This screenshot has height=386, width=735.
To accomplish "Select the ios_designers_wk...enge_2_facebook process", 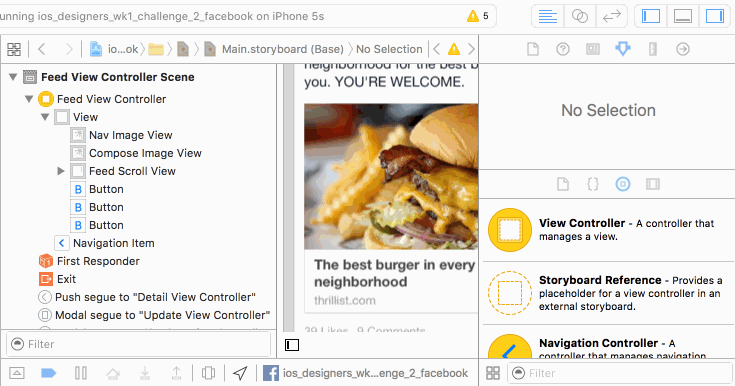I will pyautogui.click(x=366, y=373).
